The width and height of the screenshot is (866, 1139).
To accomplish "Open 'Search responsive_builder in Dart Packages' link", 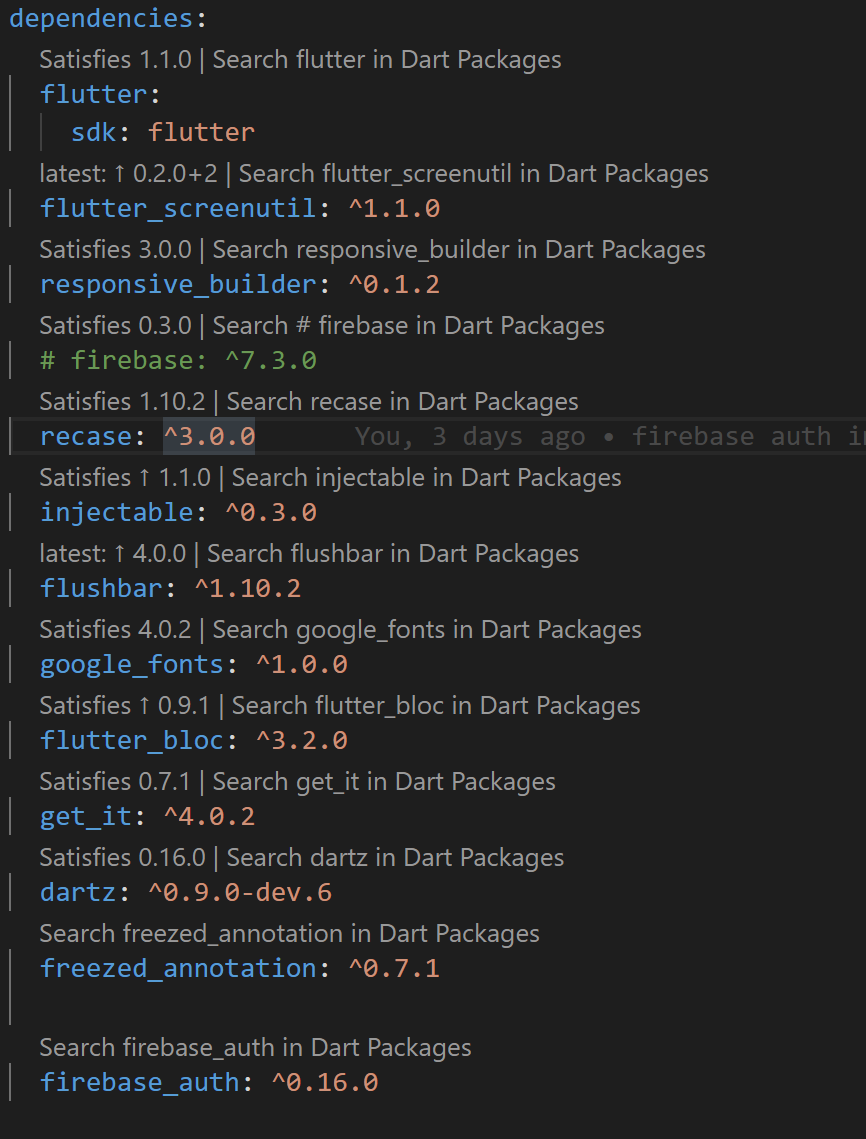I will [459, 250].
